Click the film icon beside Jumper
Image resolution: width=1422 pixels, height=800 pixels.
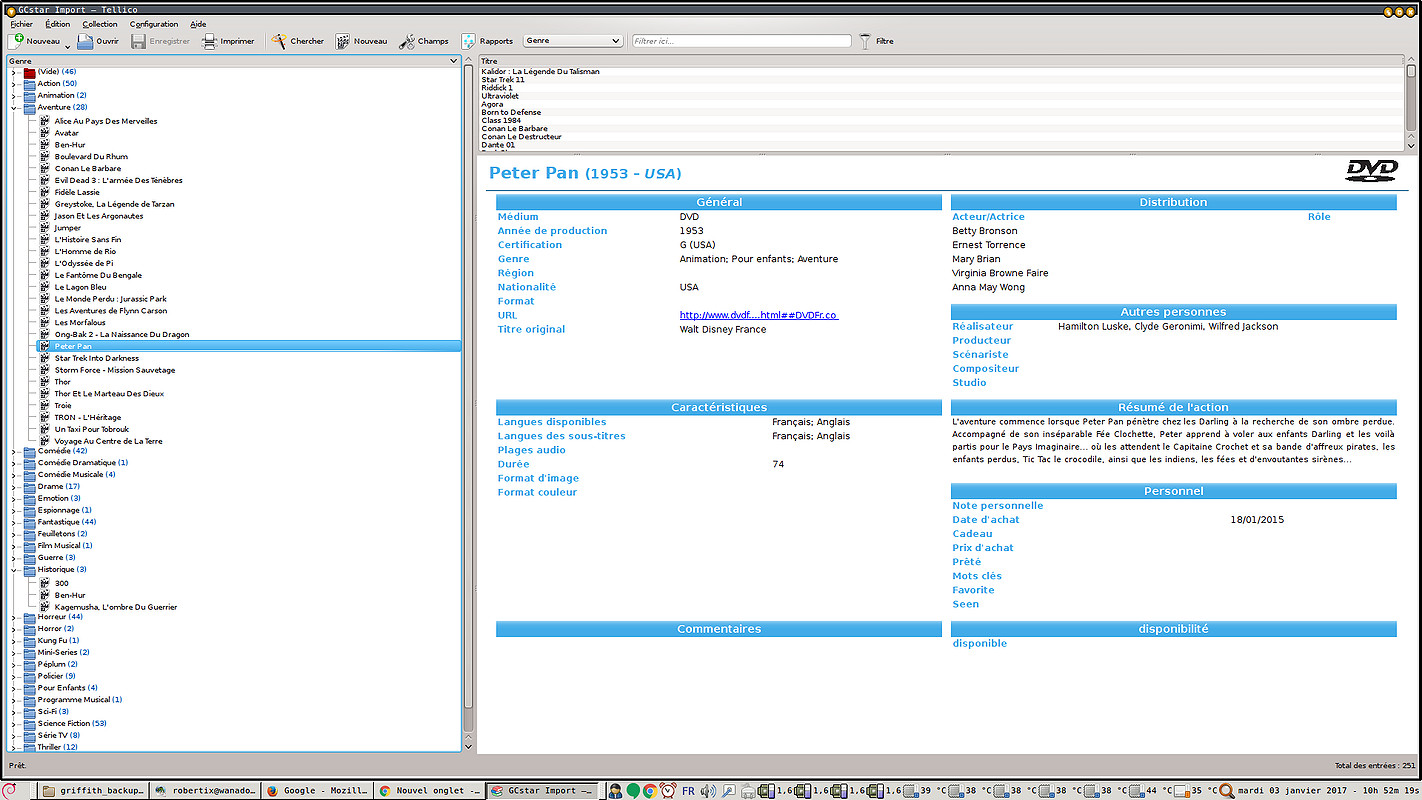point(46,228)
